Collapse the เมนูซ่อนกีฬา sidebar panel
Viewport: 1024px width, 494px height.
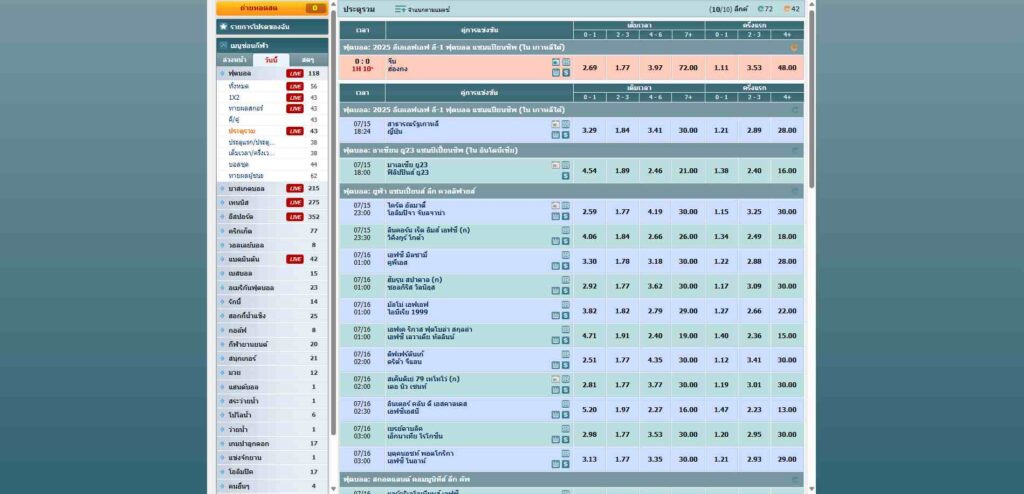point(223,45)
